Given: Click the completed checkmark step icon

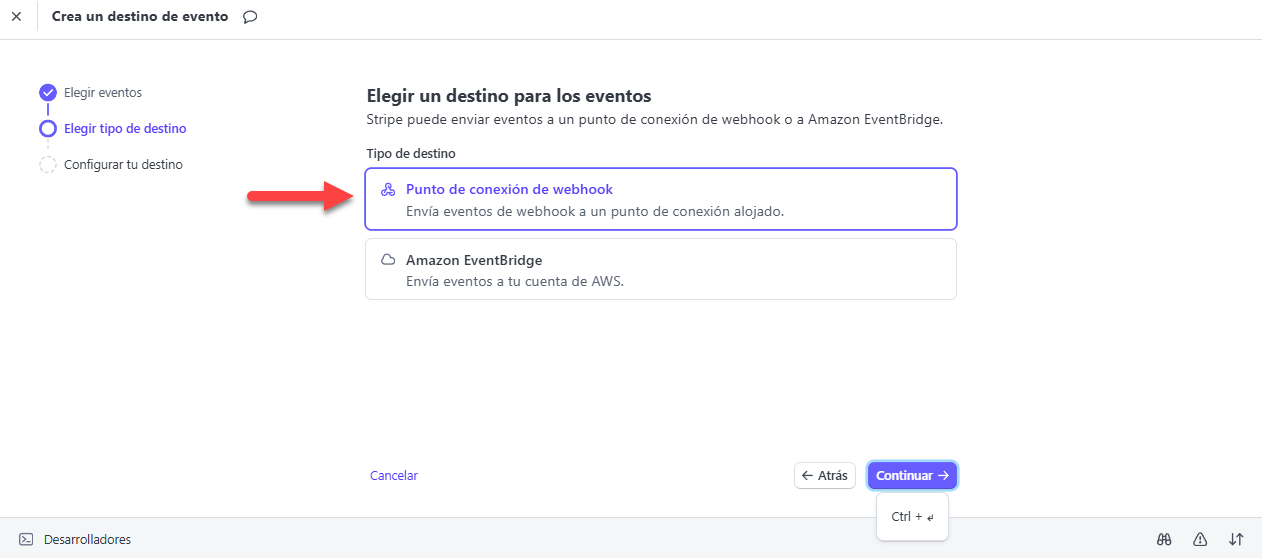Looking at the screenshot, I should (x=48, y=93).
